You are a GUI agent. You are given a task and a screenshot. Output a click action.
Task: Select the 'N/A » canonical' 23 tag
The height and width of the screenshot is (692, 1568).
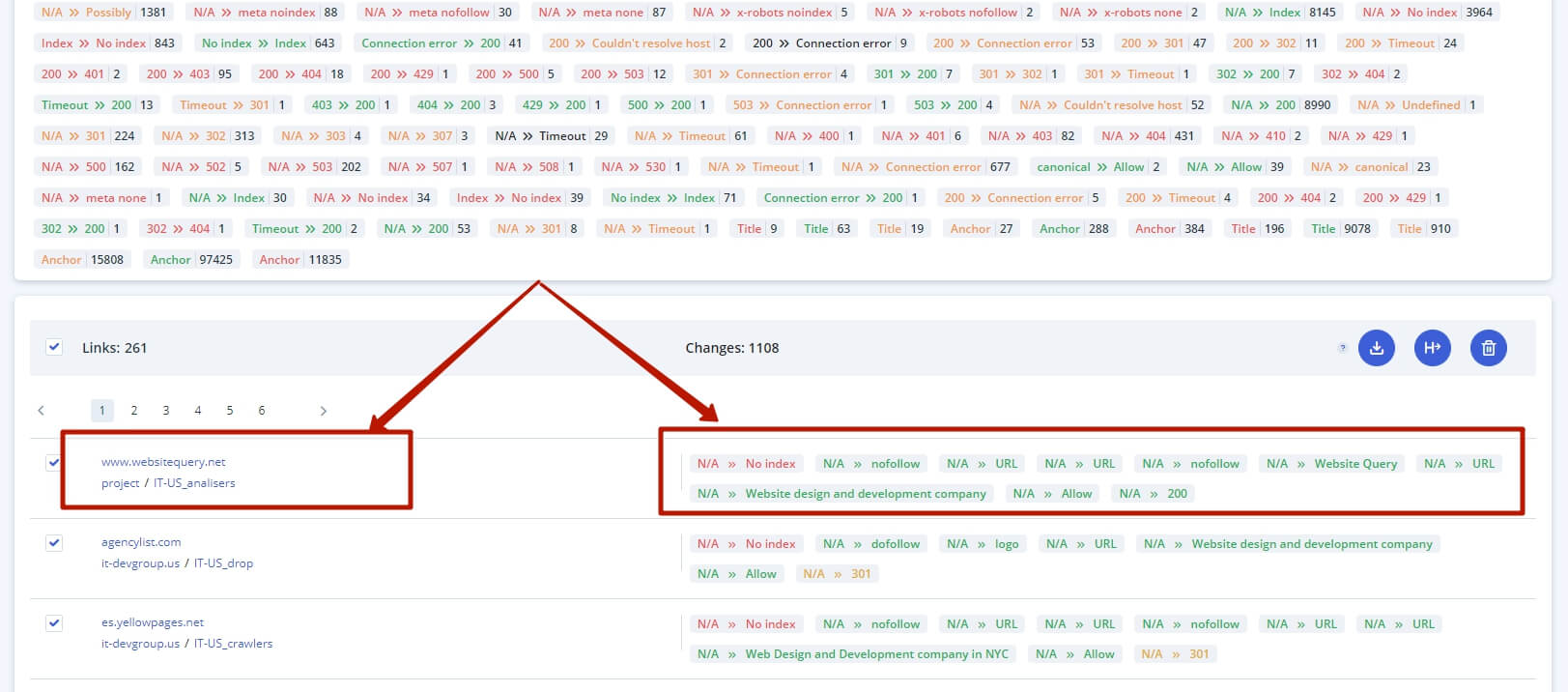(1370, 167)
